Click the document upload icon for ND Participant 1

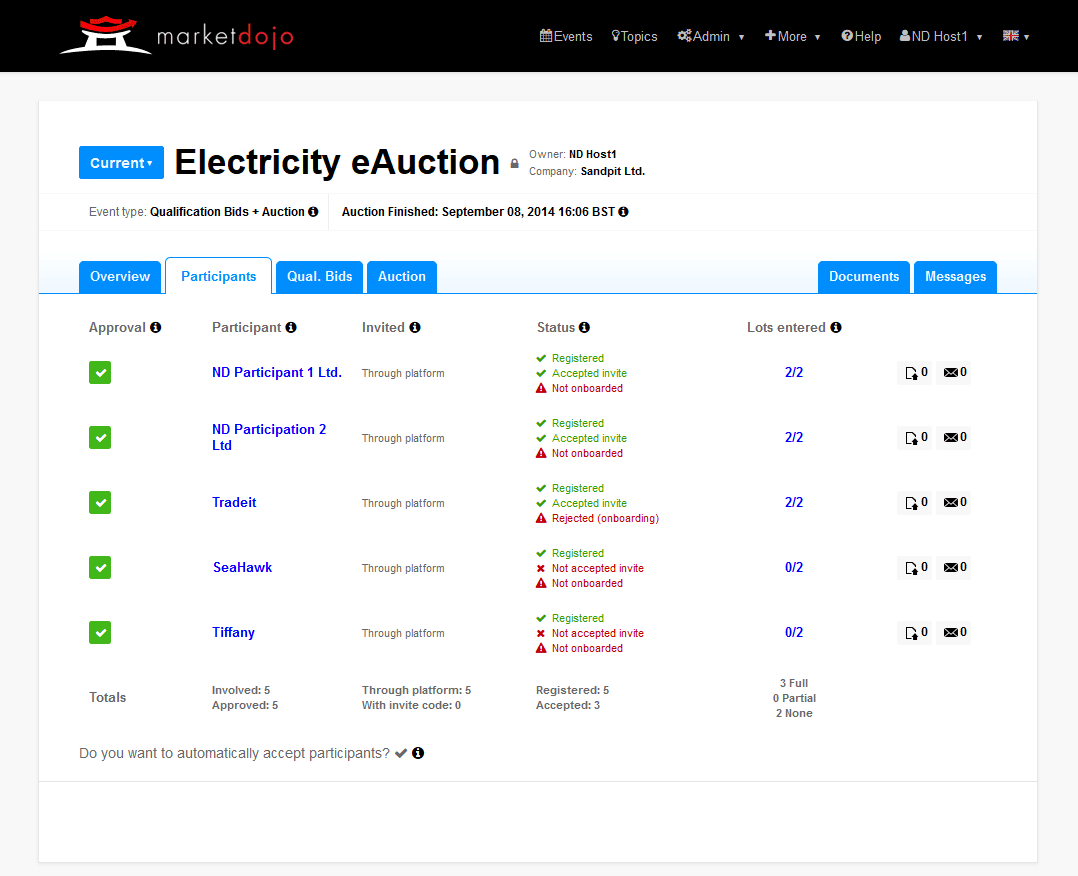pyautogui.click(x=913, y=372)
